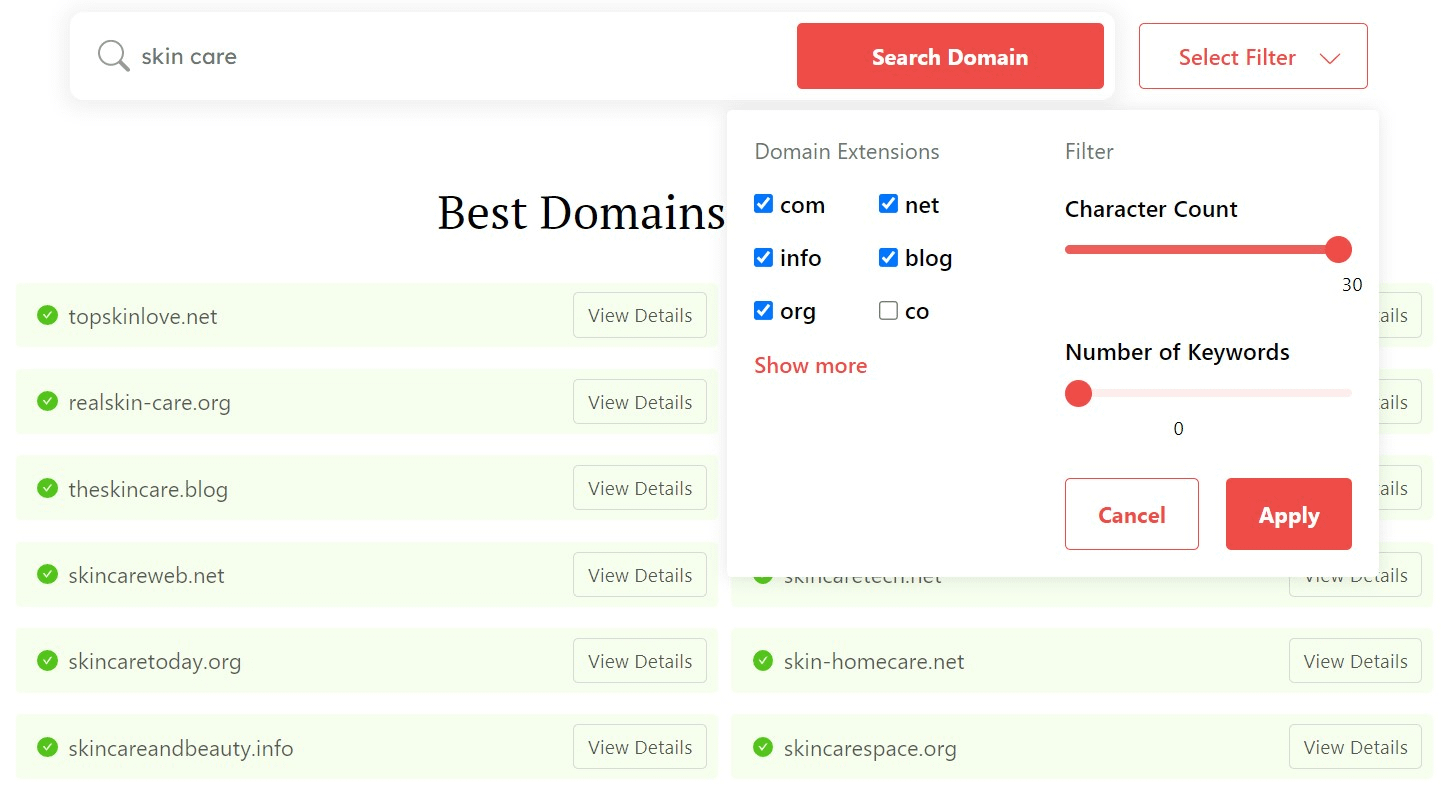Uncheck the blog extension checkbox
The width and height of the screenshot is (1441, 797).
(888, 257)
